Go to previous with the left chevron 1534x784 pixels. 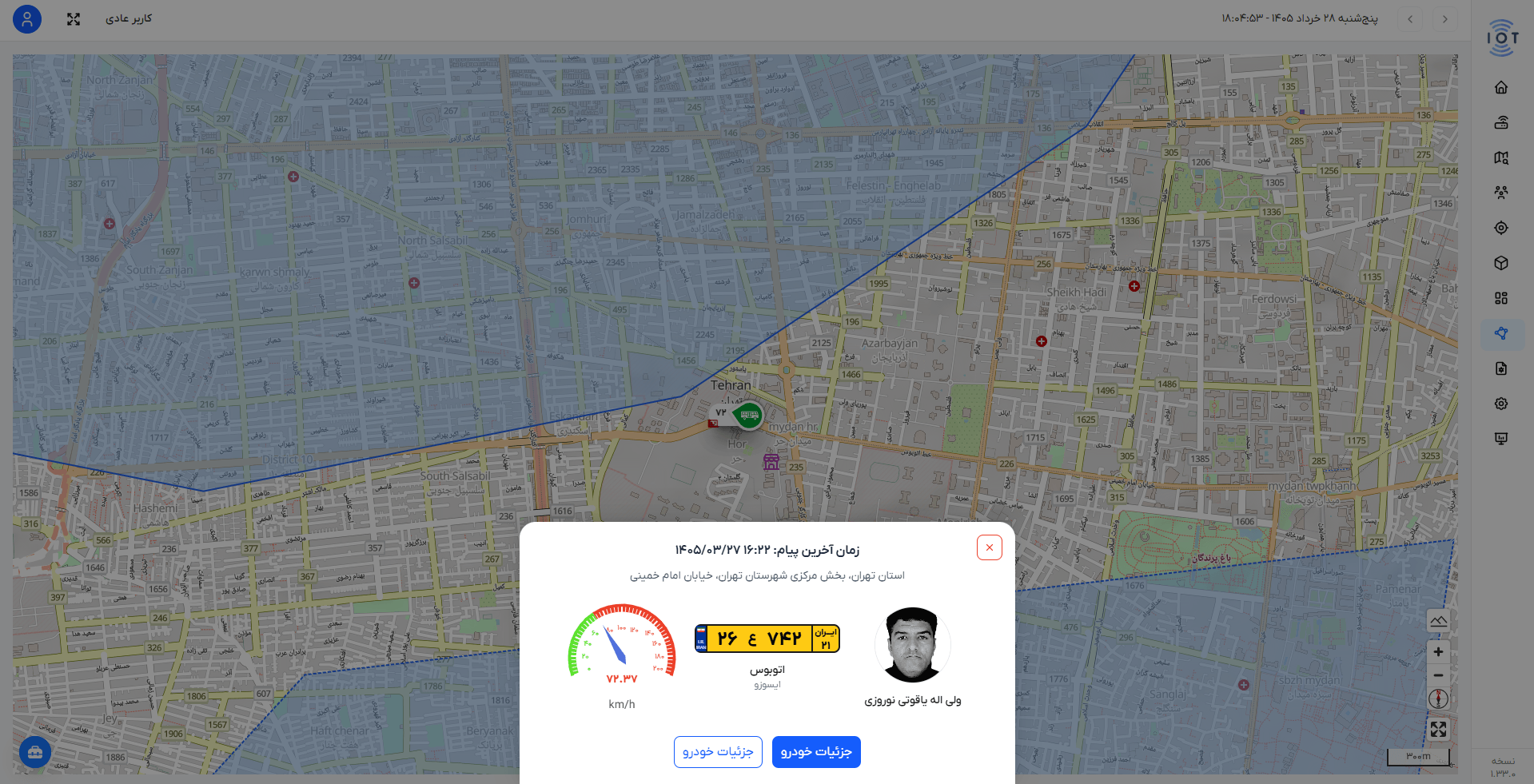(1410, 19)
